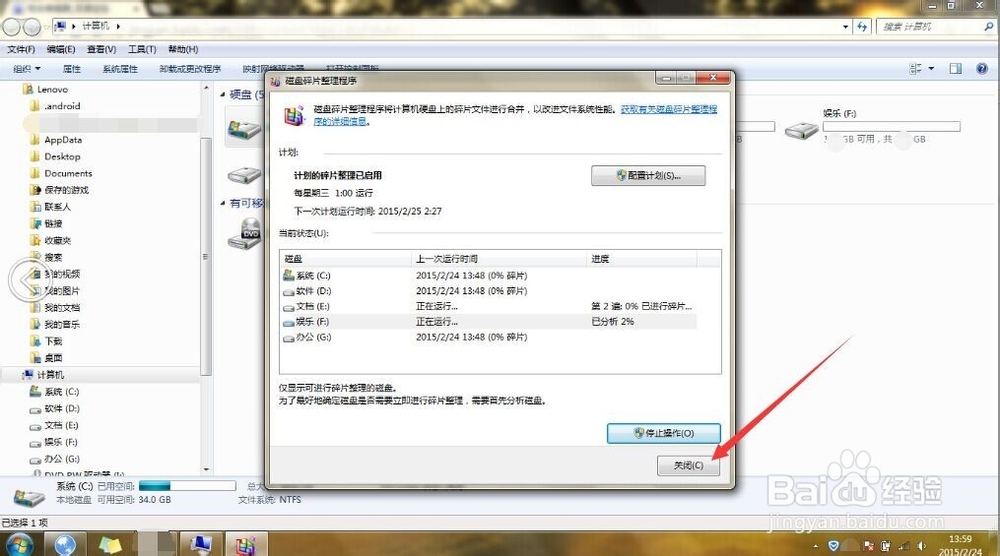Image resolution: width=1000 pixels, height=556 pixels.
Task: Click the refresh button beside address bar
Action: (x=862, y=27)
